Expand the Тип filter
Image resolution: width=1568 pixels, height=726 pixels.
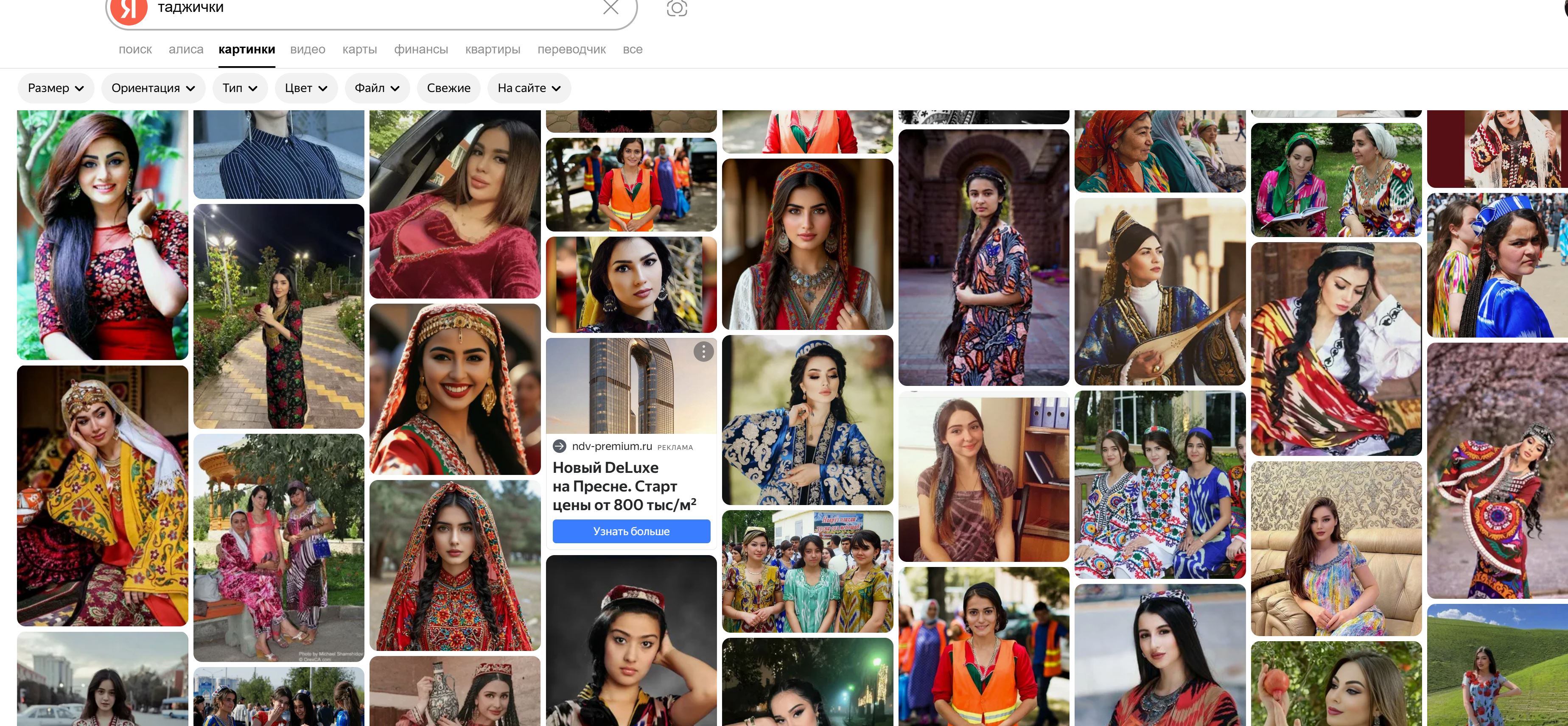pos(240,88)
